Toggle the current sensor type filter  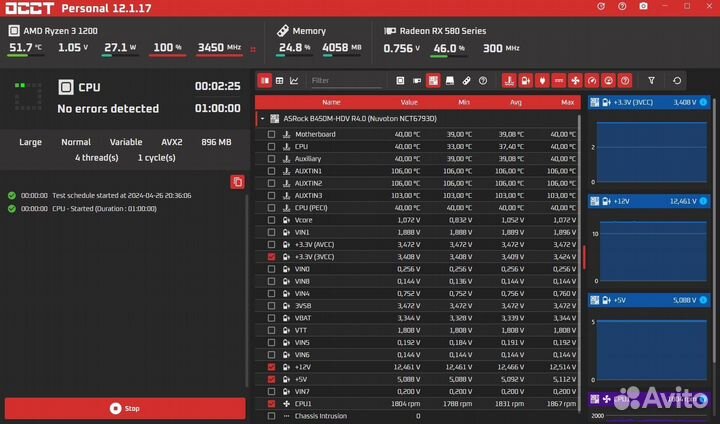[558, 80]
